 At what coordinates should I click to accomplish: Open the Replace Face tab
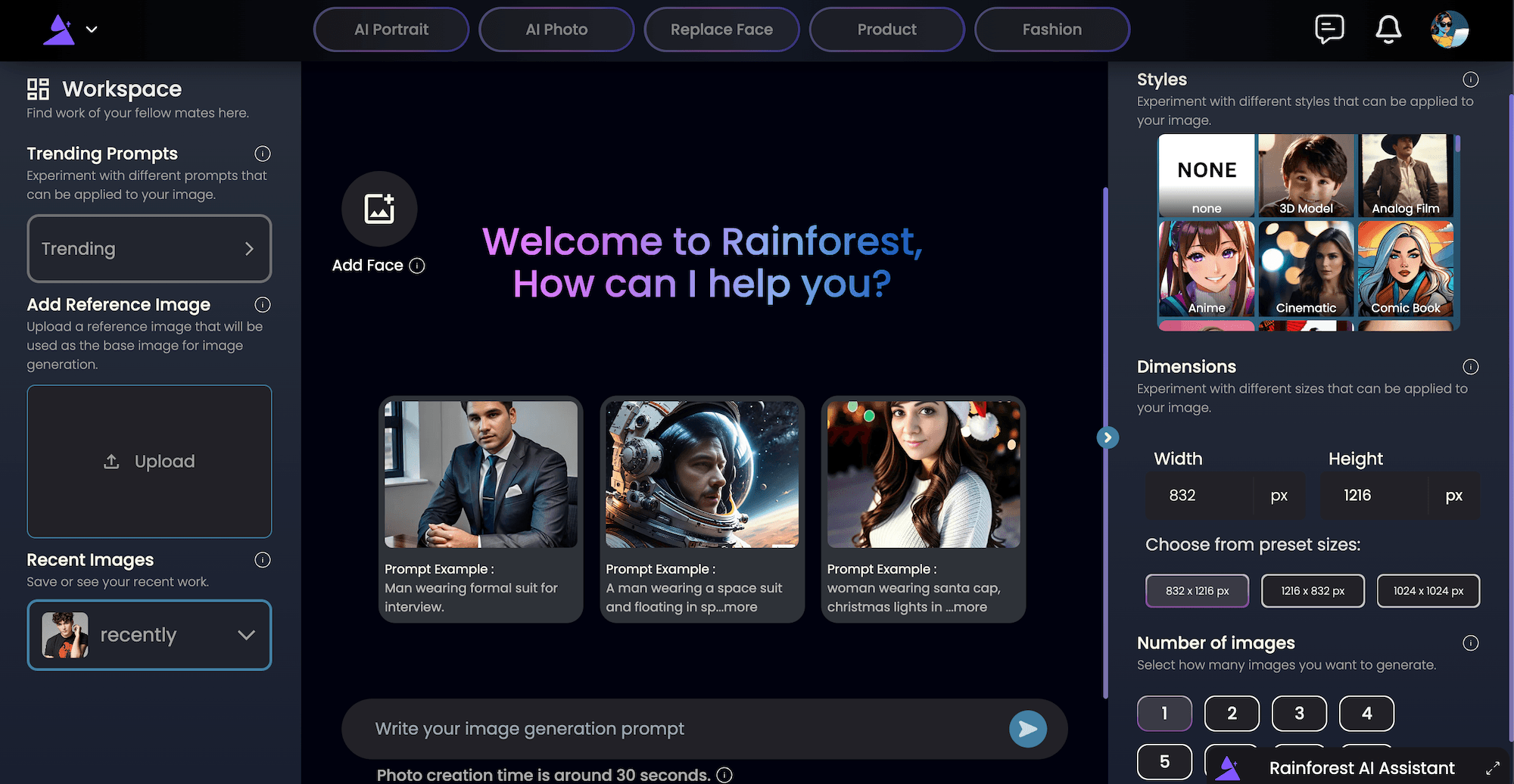pos(721,30)
